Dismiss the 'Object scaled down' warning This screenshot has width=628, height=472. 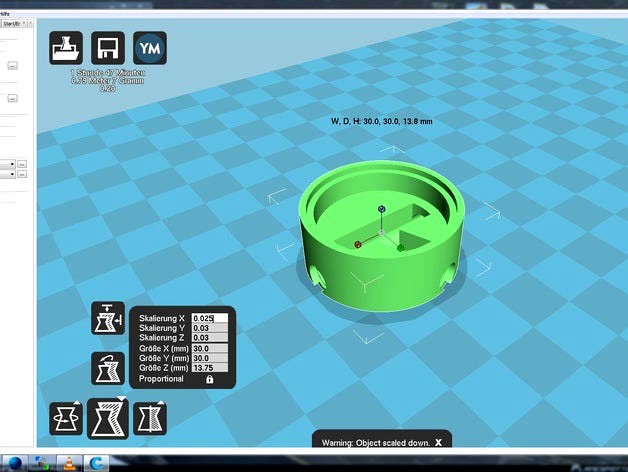[x=437, y=441]
